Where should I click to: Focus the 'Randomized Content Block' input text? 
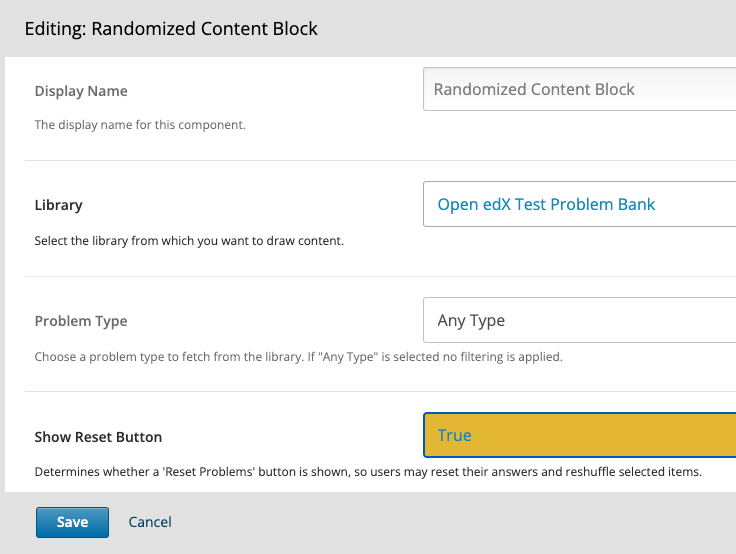[534, 89]
